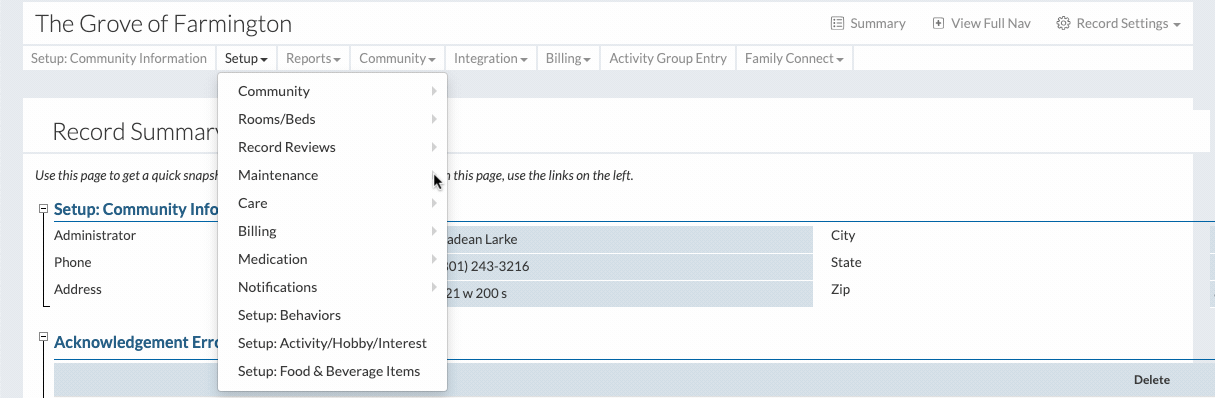Click the Setup: Community Information breadcrumb
1215x398 pixels.
pyautogui.click(x=119, y=58)
